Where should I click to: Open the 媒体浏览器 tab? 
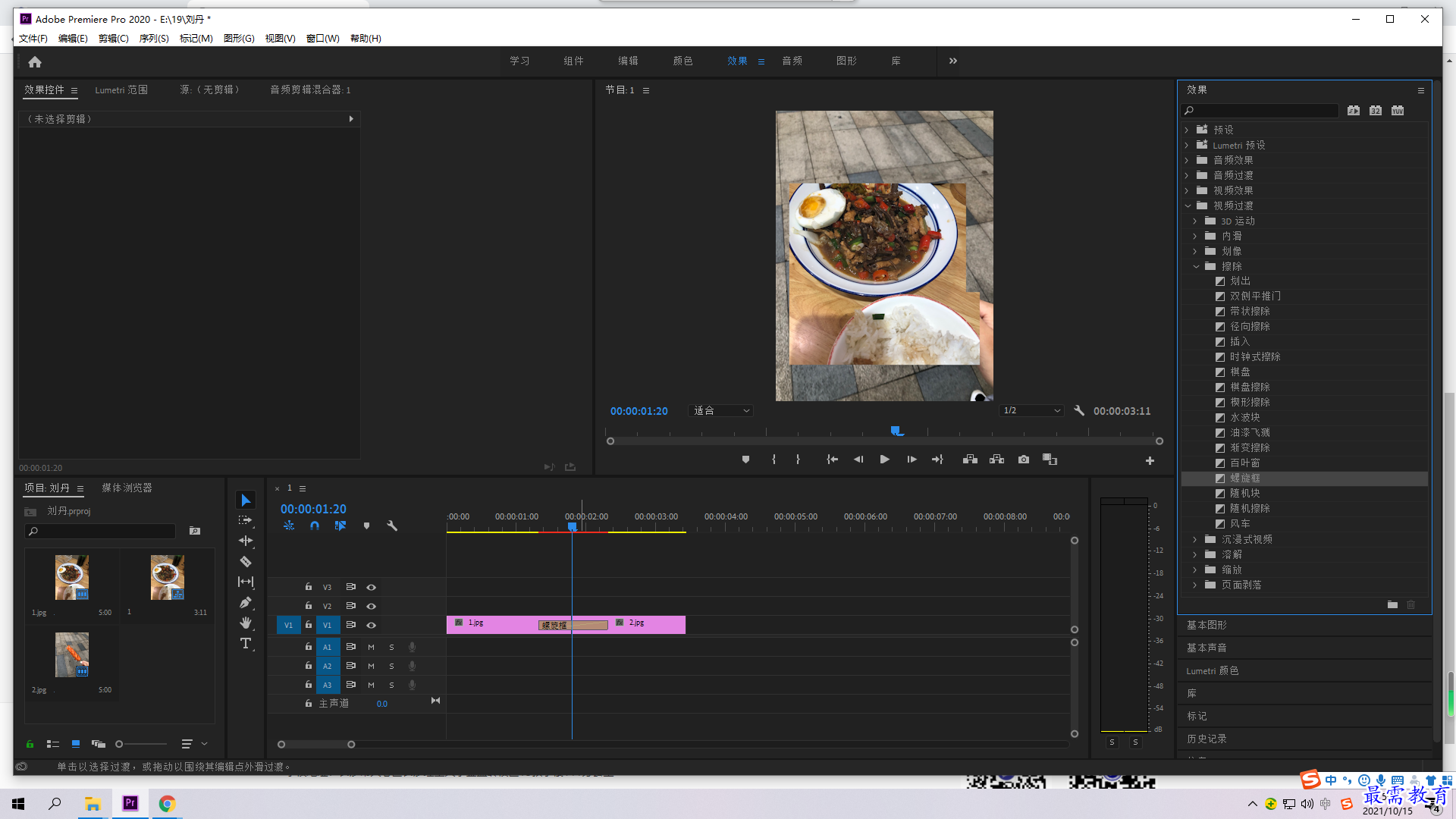click(x=127, y=488)
